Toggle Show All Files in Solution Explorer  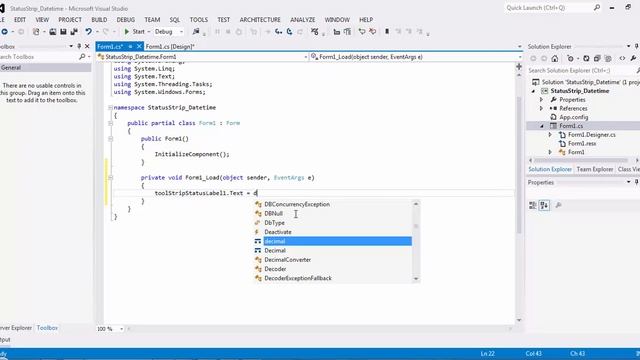[x=608, y=58]
